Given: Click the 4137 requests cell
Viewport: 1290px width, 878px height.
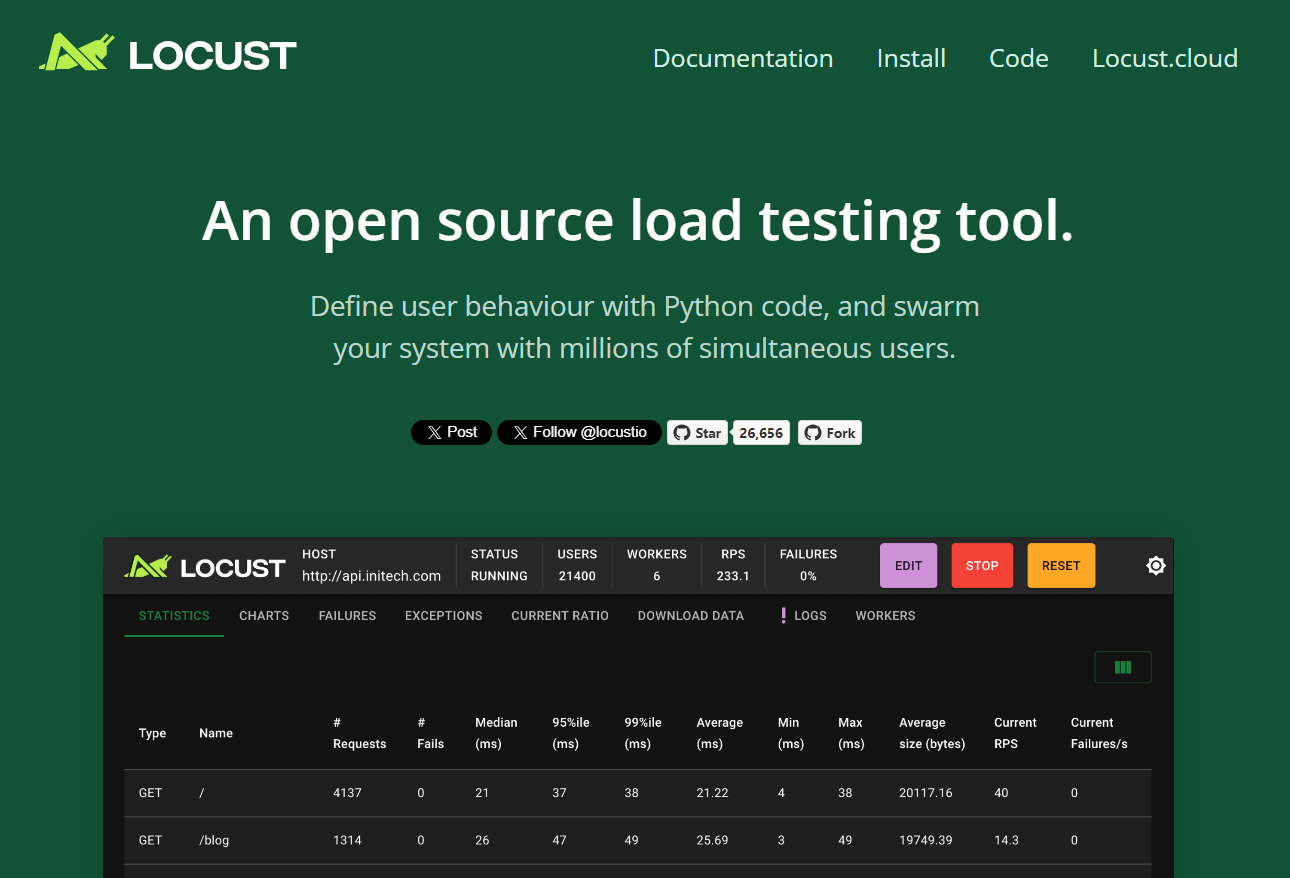Looking at the screenshot, I should (347, 793).
